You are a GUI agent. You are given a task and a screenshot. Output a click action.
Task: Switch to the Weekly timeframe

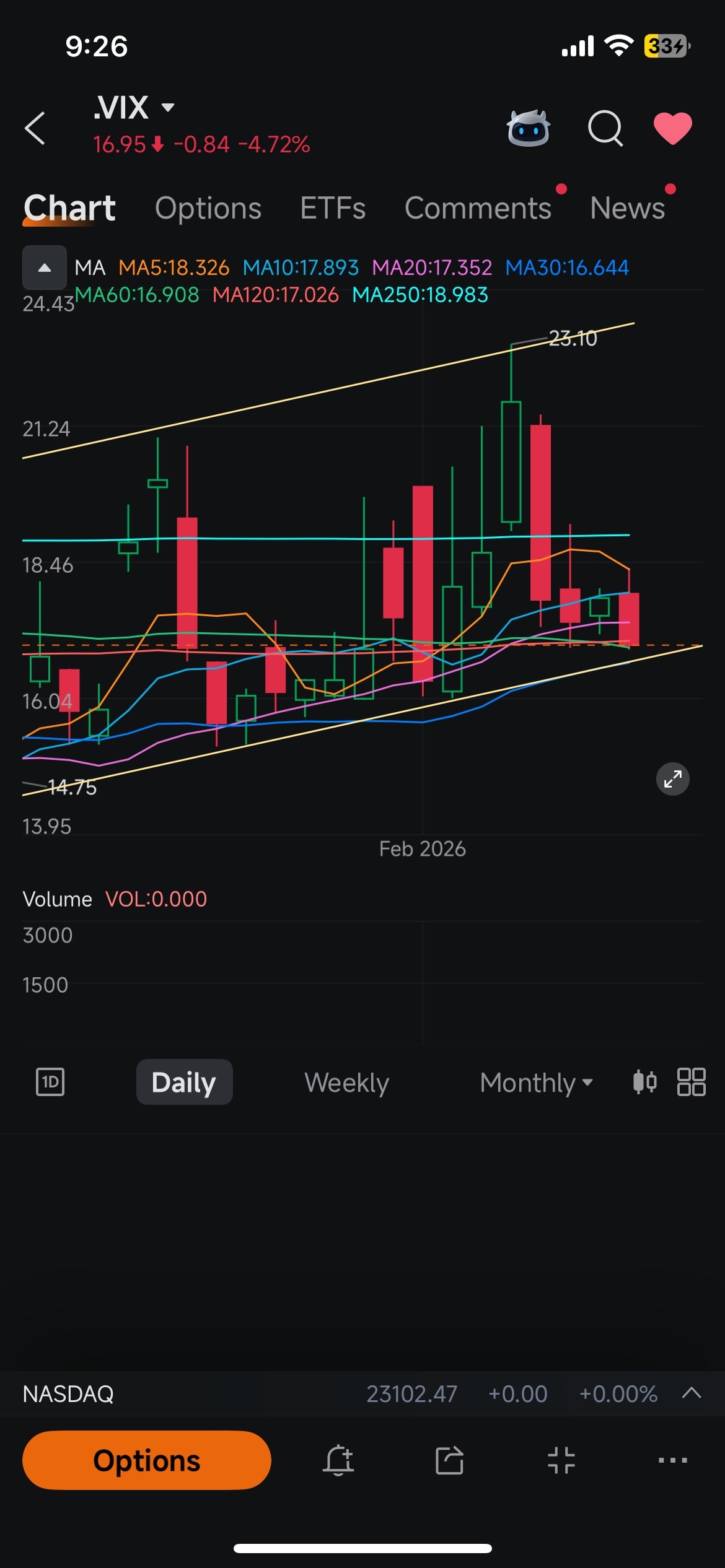[x=346, y=1082]
